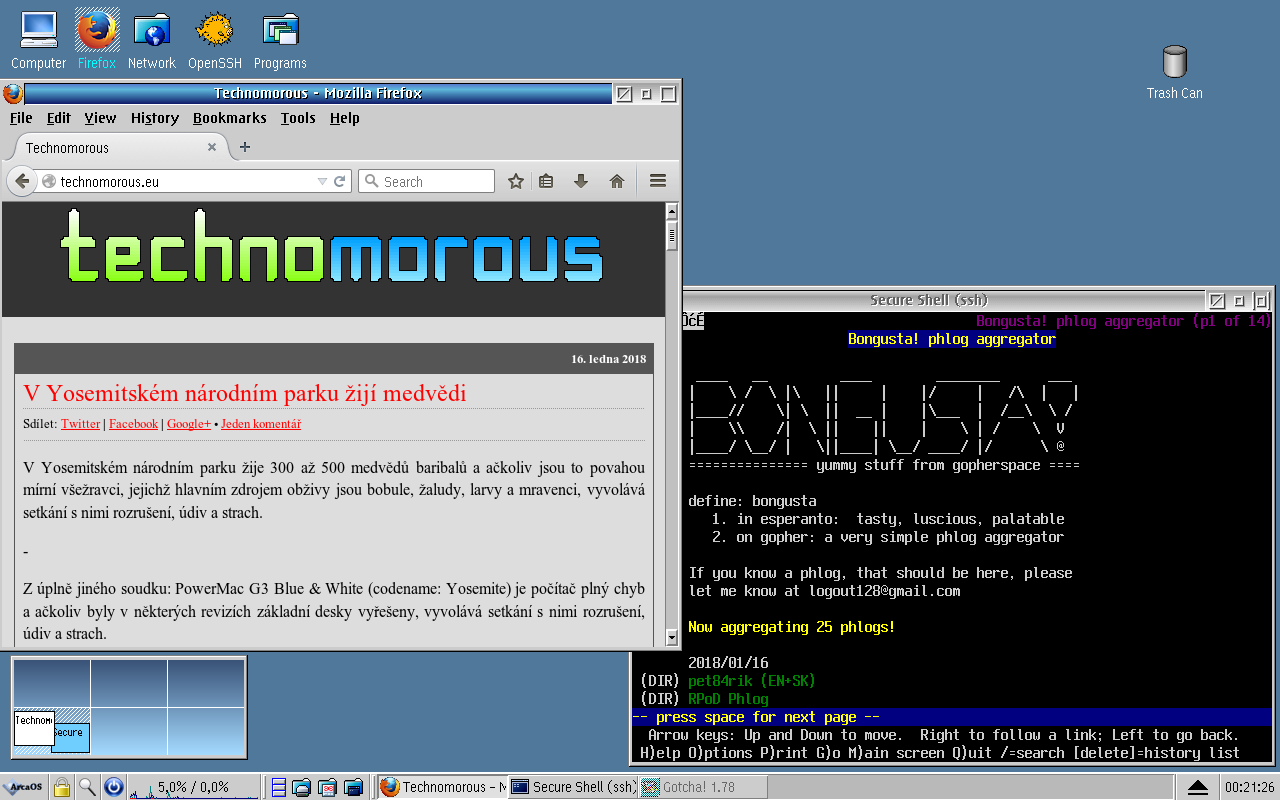The width and height of the screenshot is (1280, 800).
Task: Bookmark this page with the star icon
Action: point(516,181)
